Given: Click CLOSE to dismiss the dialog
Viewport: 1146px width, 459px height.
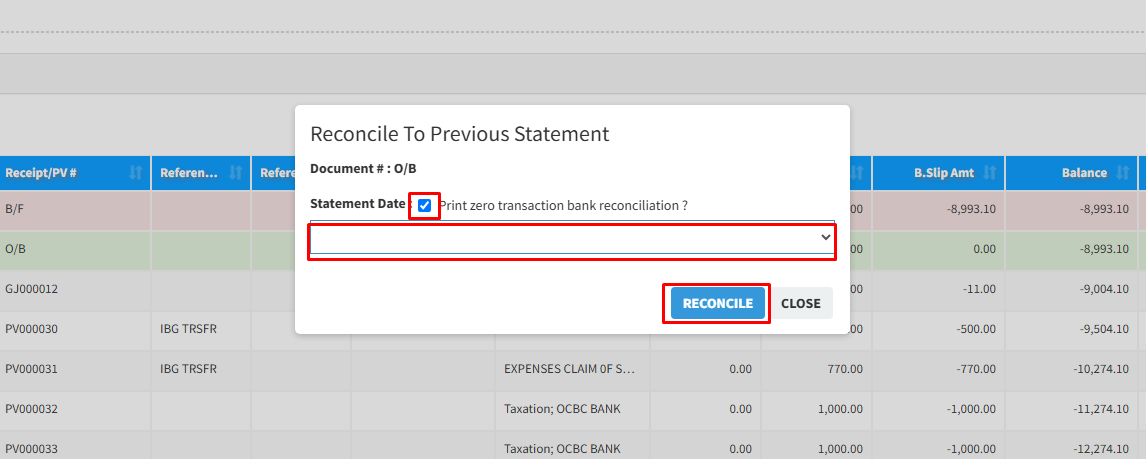Looking at the screenshot, I should click(x=800, y=304).
